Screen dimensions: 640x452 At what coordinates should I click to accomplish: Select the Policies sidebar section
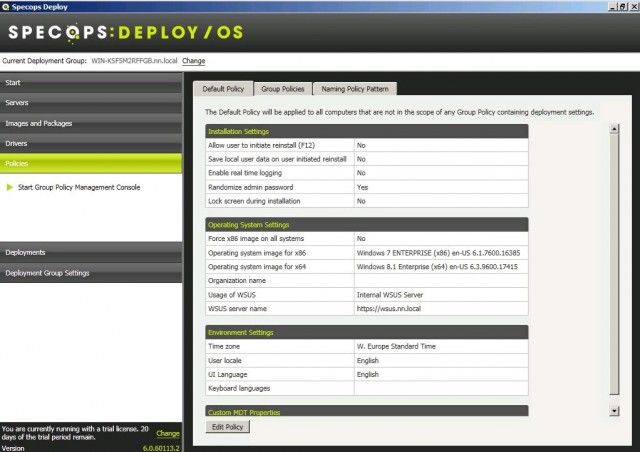pyautogui.click(x=91, y=163)
